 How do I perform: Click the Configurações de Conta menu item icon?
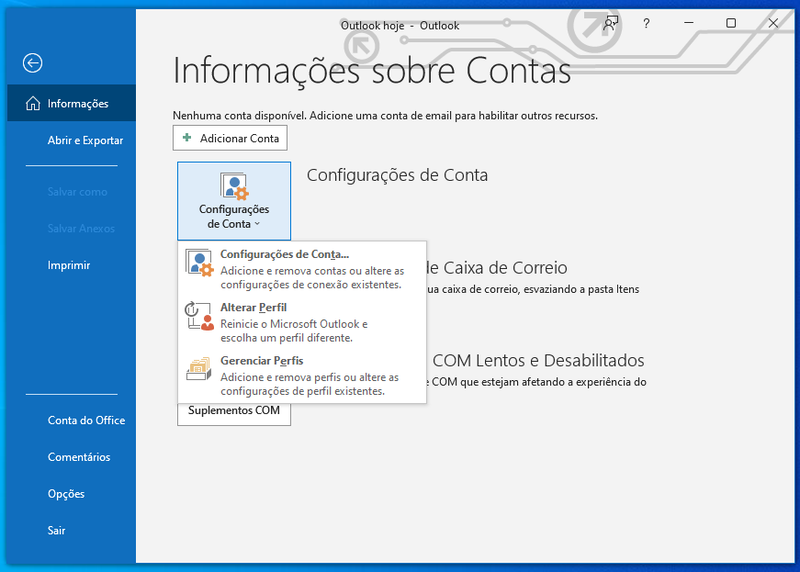(x=200, y=264)
